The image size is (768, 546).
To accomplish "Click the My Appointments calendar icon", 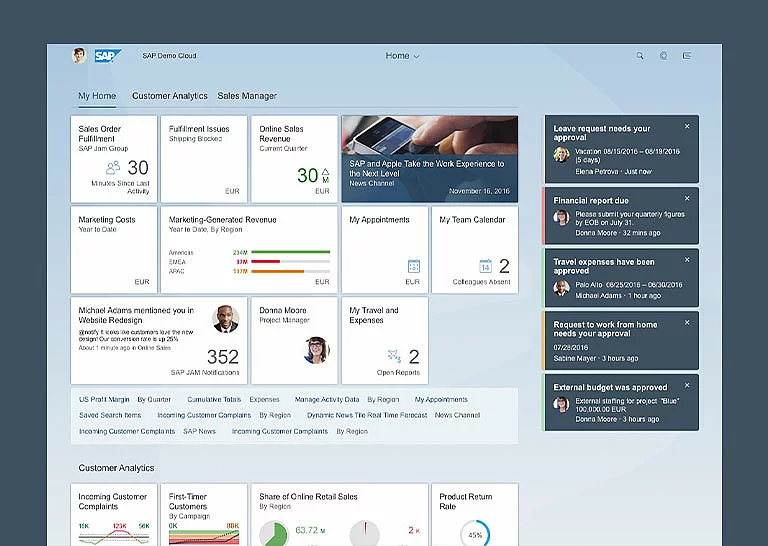I will (x=414, y=266).
